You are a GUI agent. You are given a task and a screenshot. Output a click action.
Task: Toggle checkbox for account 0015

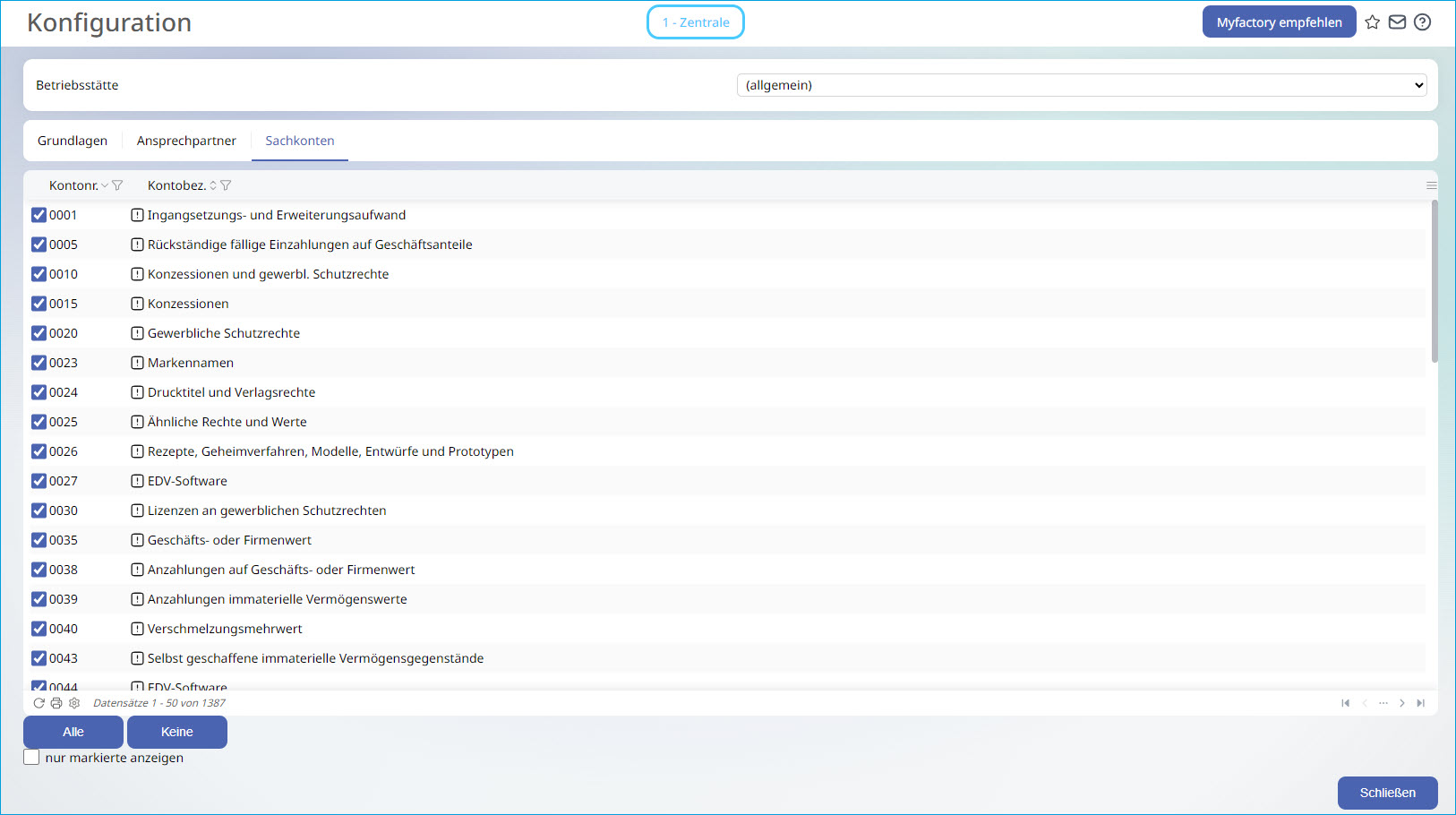point(39,304)
